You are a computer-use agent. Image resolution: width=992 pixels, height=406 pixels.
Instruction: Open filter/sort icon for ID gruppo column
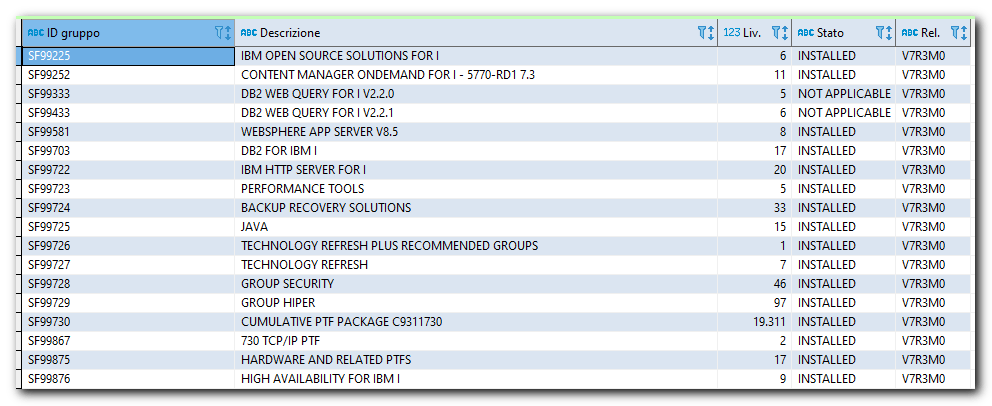point(223,33)
